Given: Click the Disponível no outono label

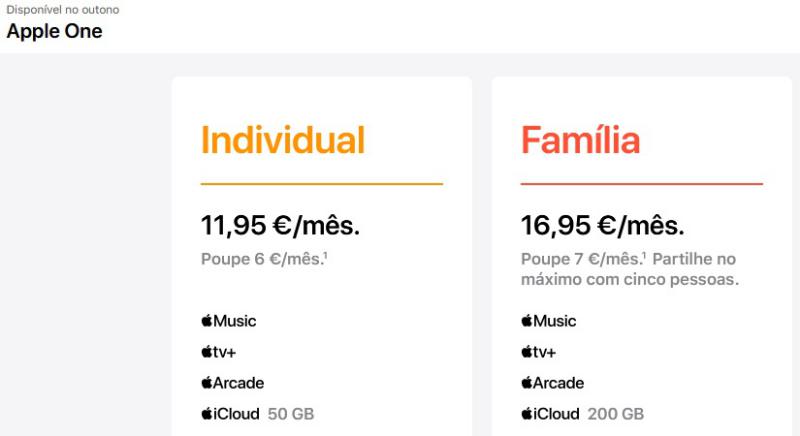Looking at the screenshot, I should (63, 10).
